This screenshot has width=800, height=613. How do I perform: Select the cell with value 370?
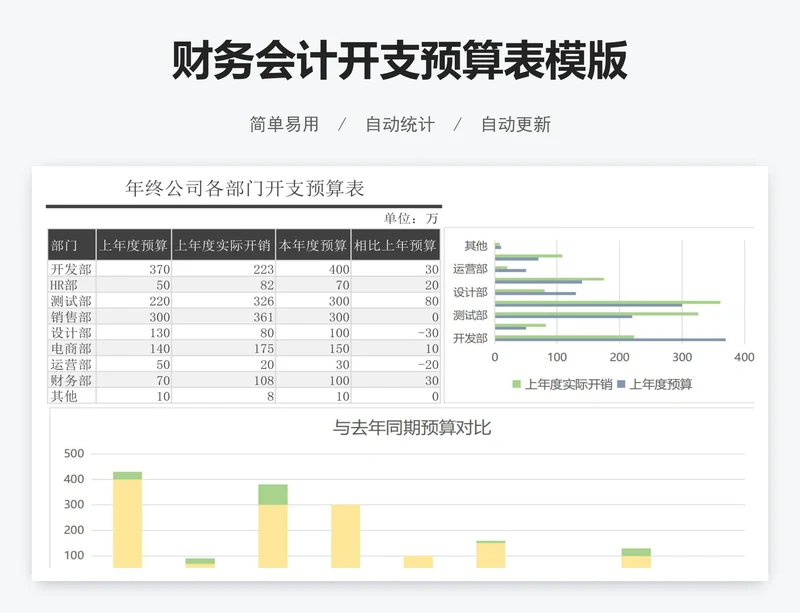(x=134, y=269)
